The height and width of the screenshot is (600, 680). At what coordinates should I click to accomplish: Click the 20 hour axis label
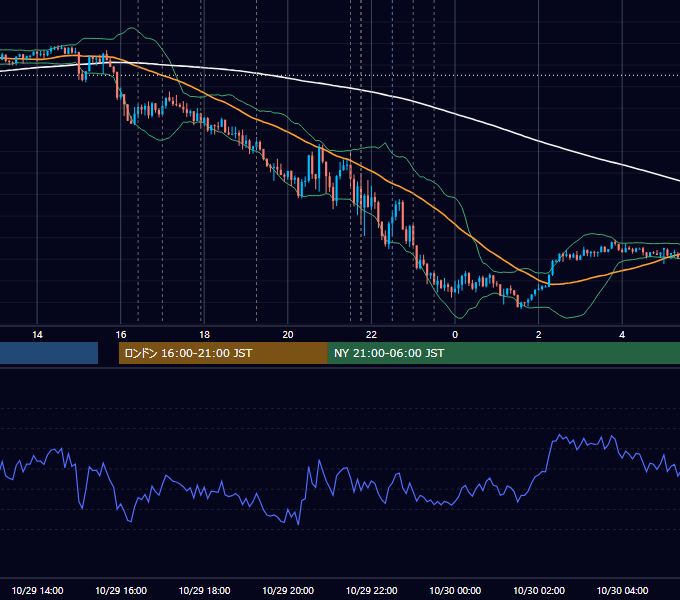pyautogui.click(x=288, y=335)
